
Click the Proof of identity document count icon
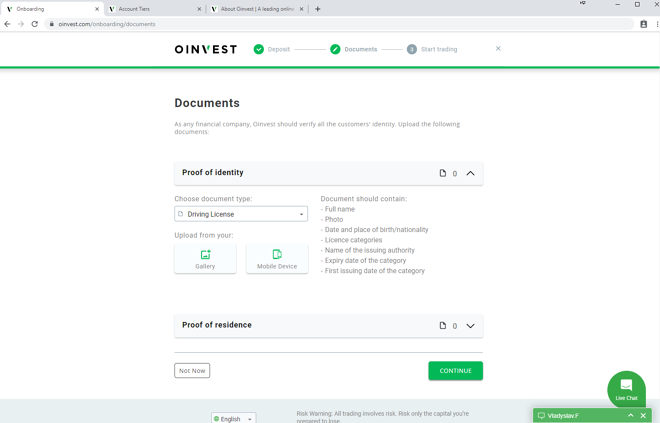pos(442,173)
